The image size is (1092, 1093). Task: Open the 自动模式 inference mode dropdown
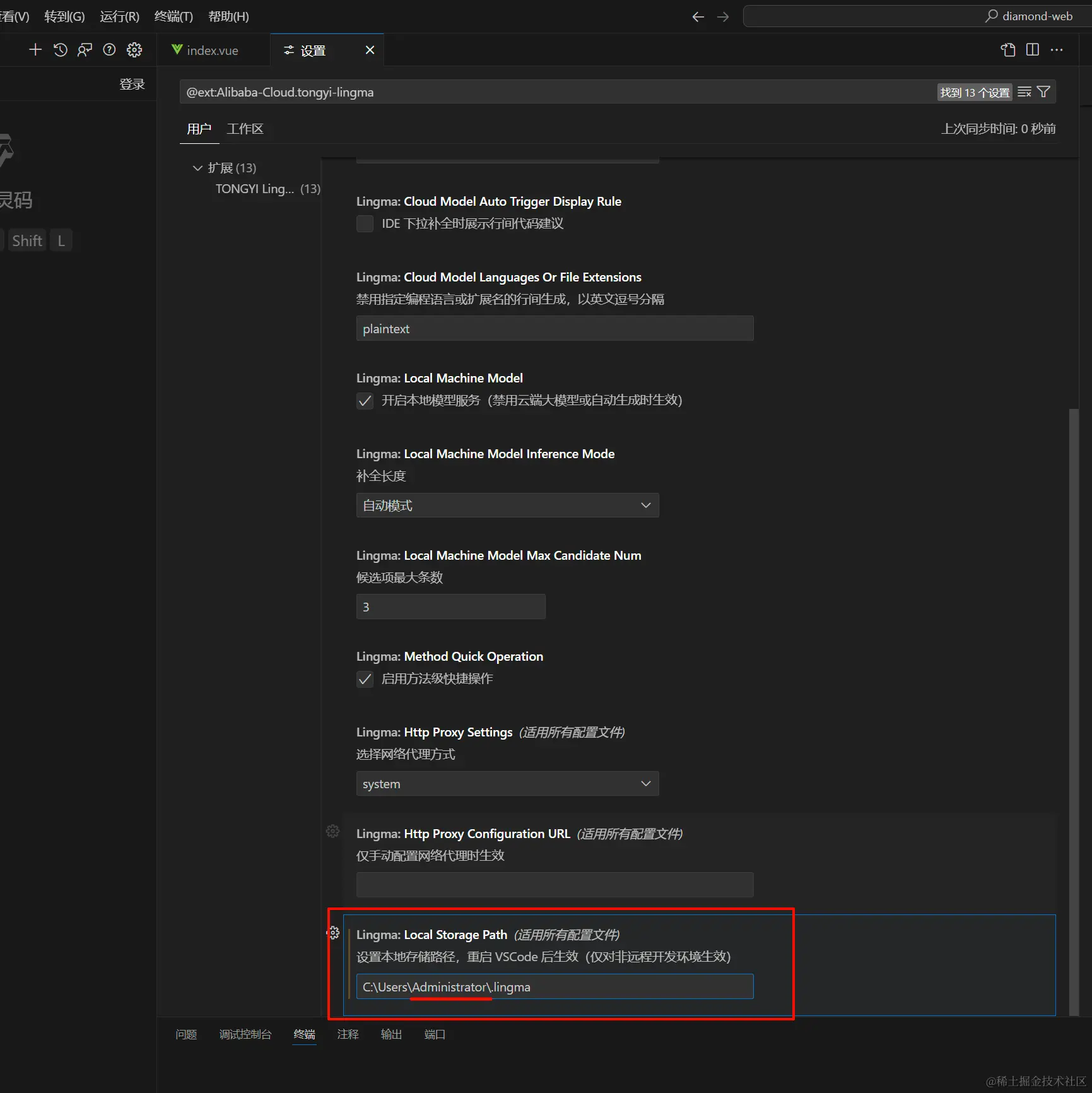click(508, 505)
